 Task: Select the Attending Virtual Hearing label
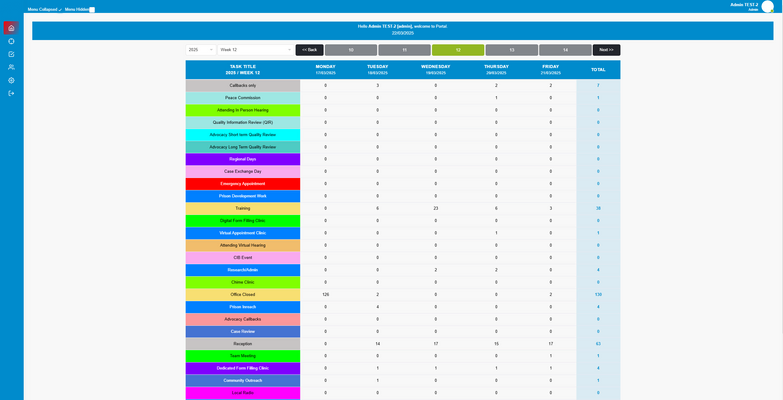243,245
